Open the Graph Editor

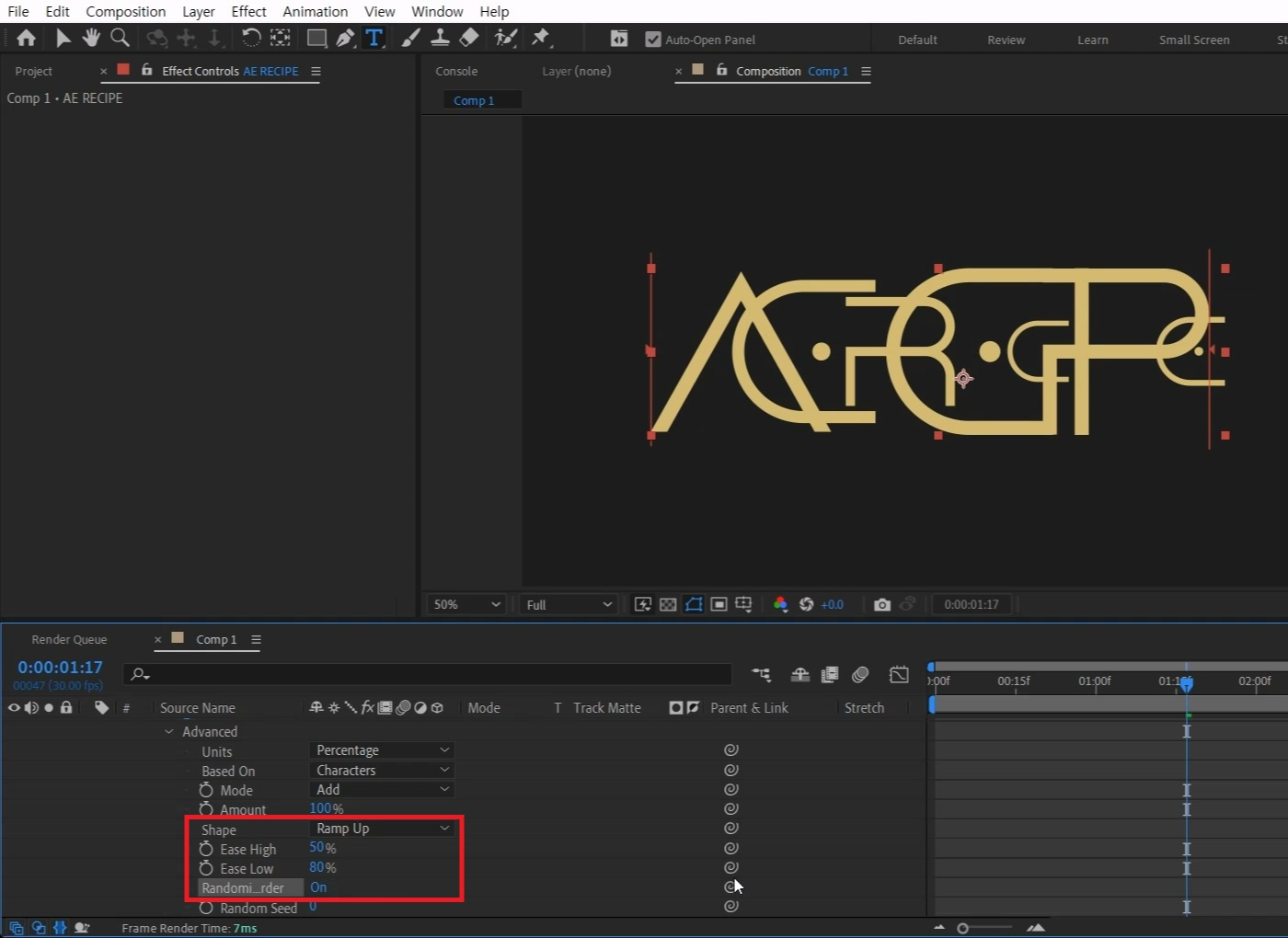[899, 674]
